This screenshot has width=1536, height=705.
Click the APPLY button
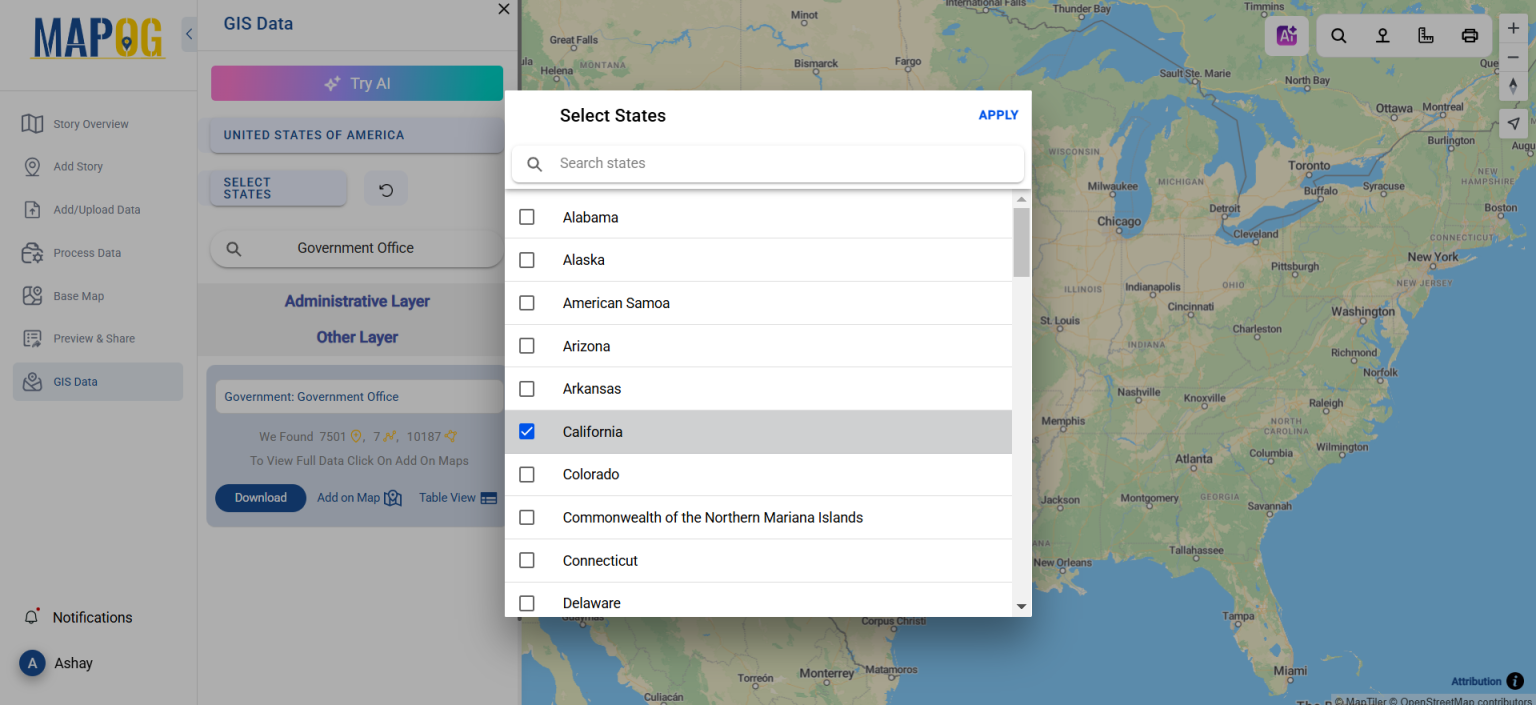pyautogui.click(x=998, y=114)
